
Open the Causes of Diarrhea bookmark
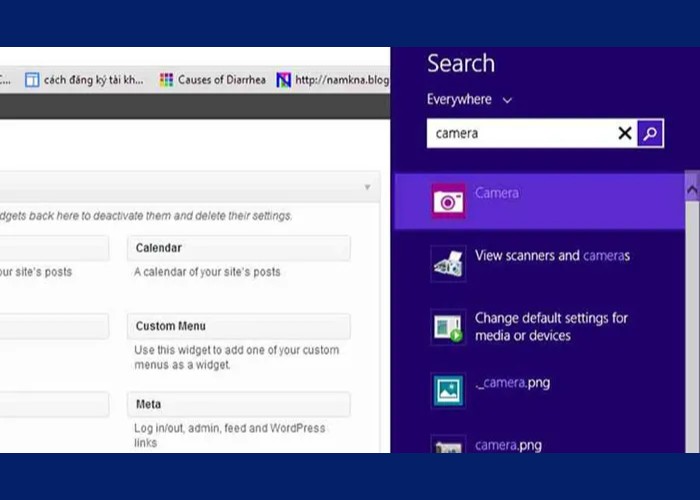[212, 80]
